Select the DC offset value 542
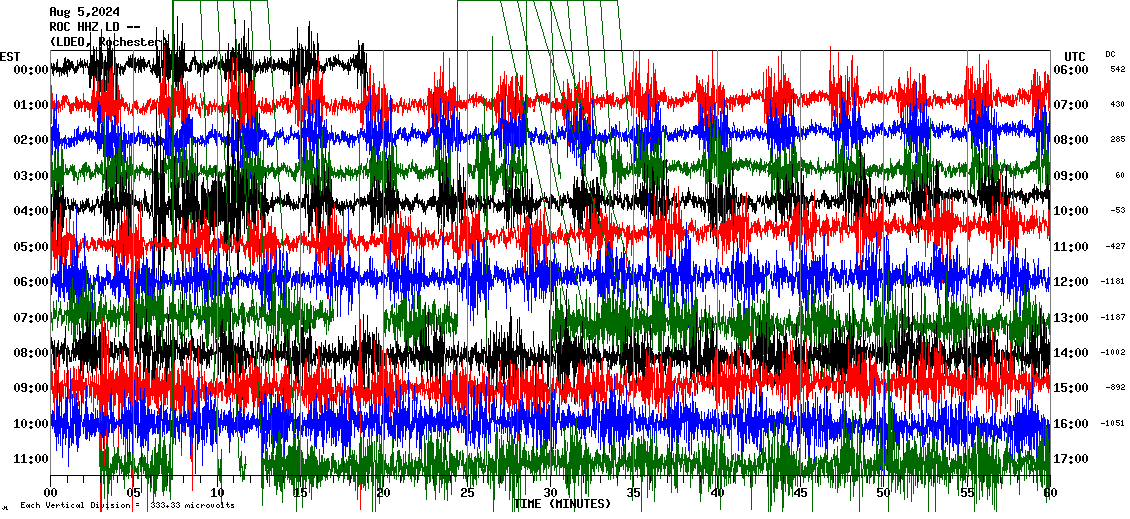Viewport: 1130px width, 519px height. click(1117, 70)
